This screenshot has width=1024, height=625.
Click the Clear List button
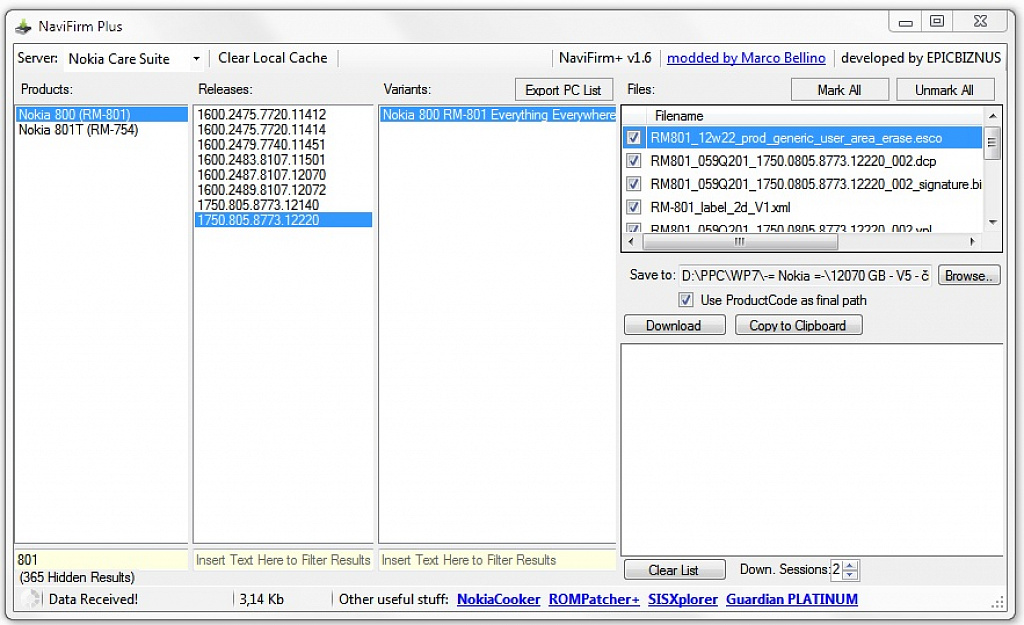(674, 569)
